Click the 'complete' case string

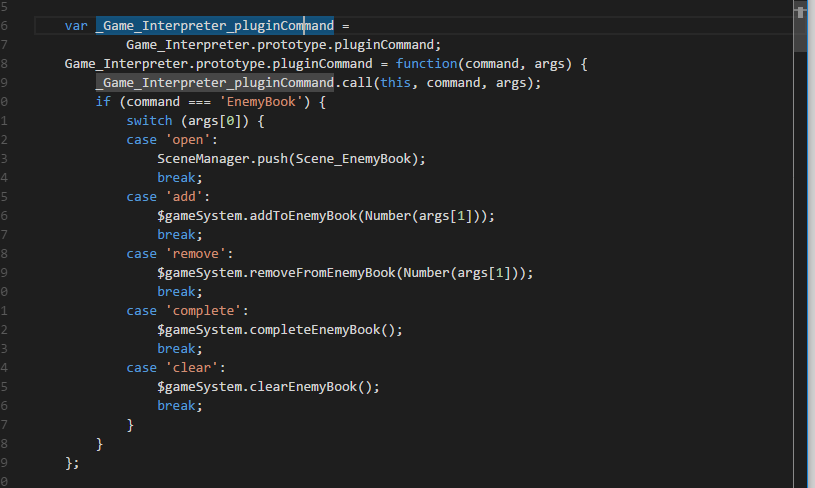tap(203, 311)
